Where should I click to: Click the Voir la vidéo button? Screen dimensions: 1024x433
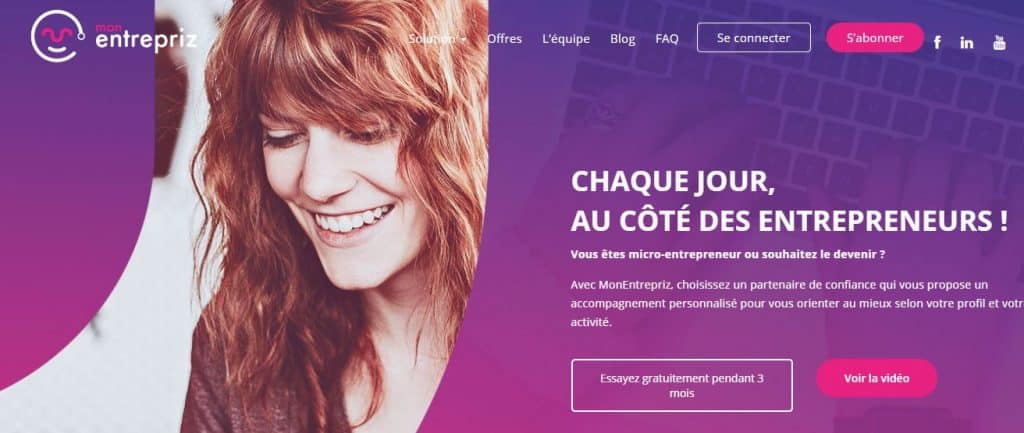pyautogui.click(x=876, y=378)
